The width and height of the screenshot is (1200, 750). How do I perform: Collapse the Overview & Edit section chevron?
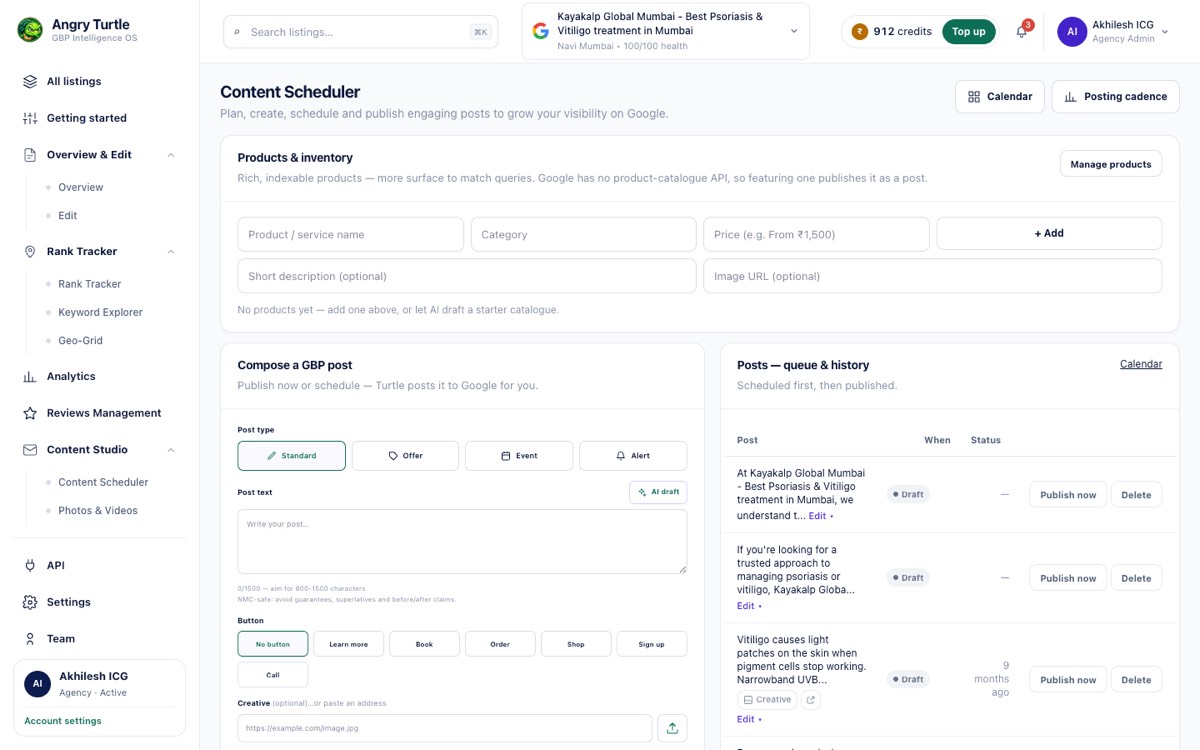coord(171,155)
